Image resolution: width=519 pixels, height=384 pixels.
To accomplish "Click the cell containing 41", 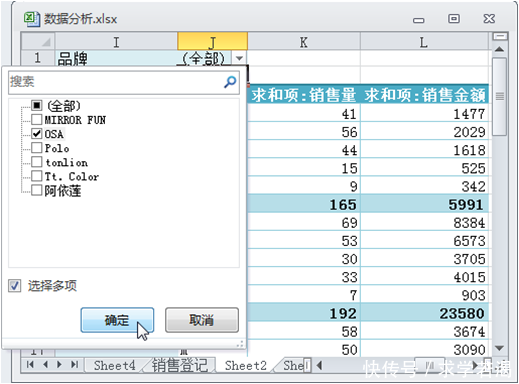I will coord(304,113).
